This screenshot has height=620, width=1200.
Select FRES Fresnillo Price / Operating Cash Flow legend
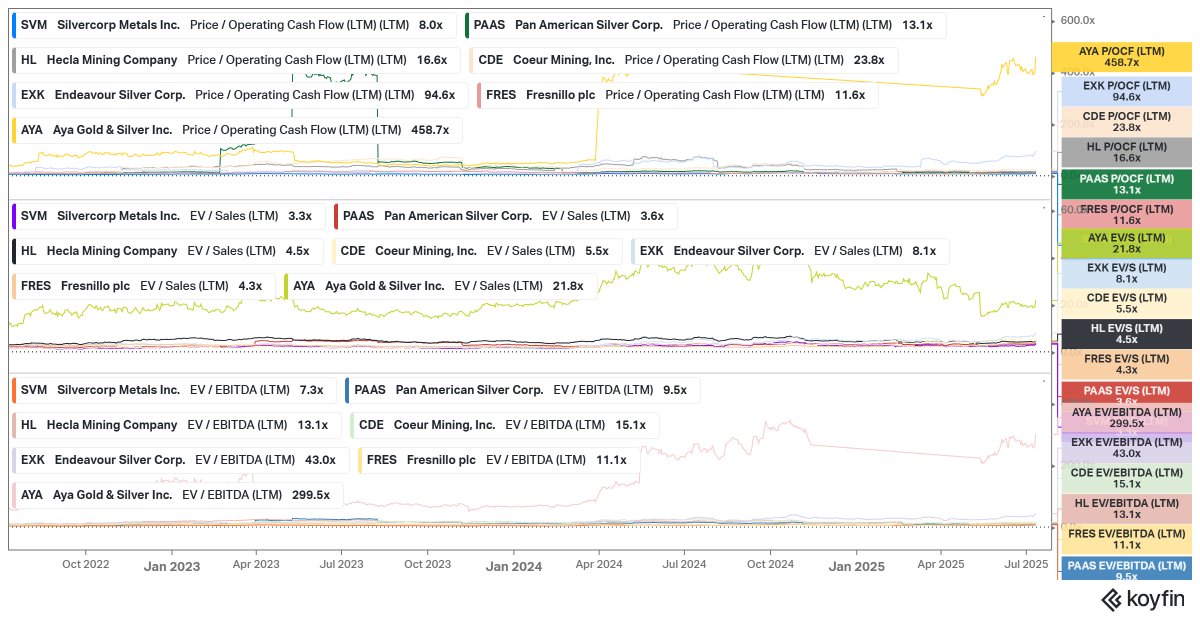click(x=677, y=95)
